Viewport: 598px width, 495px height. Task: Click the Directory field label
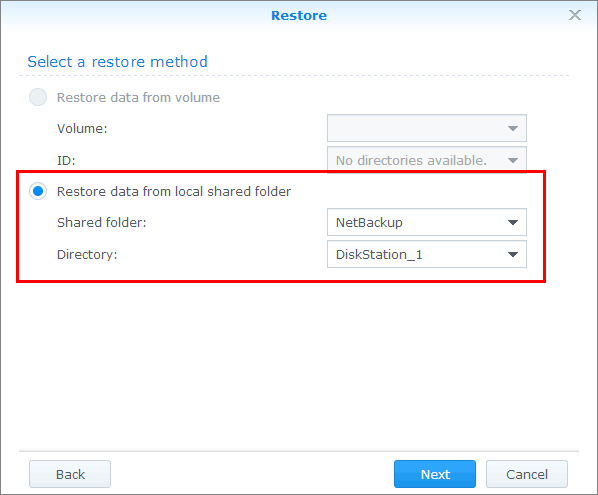pyautogui.click(x=87, y=254)
